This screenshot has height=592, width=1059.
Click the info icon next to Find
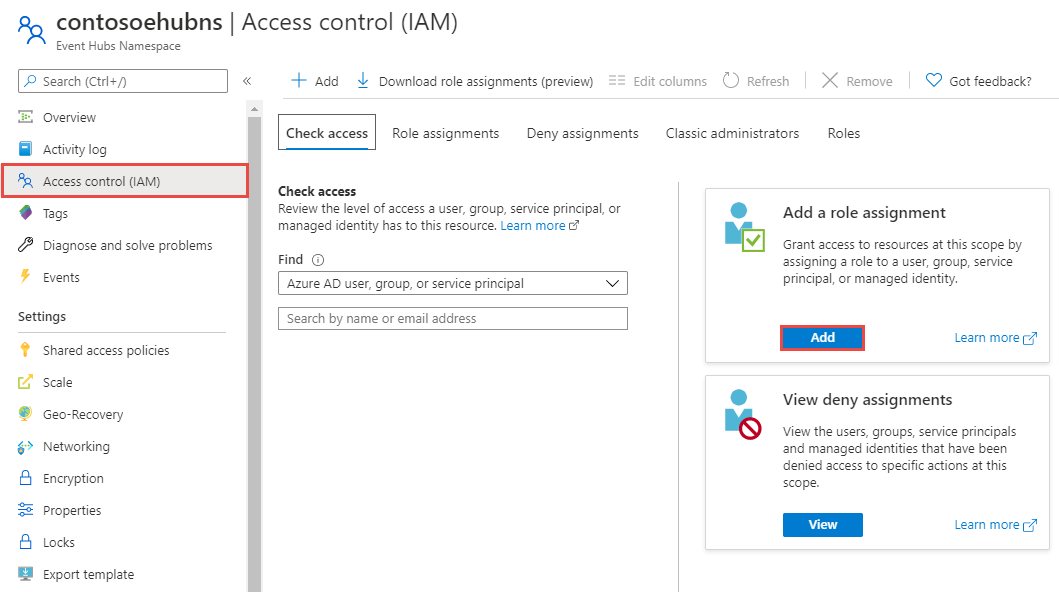[x=318, y=260]
